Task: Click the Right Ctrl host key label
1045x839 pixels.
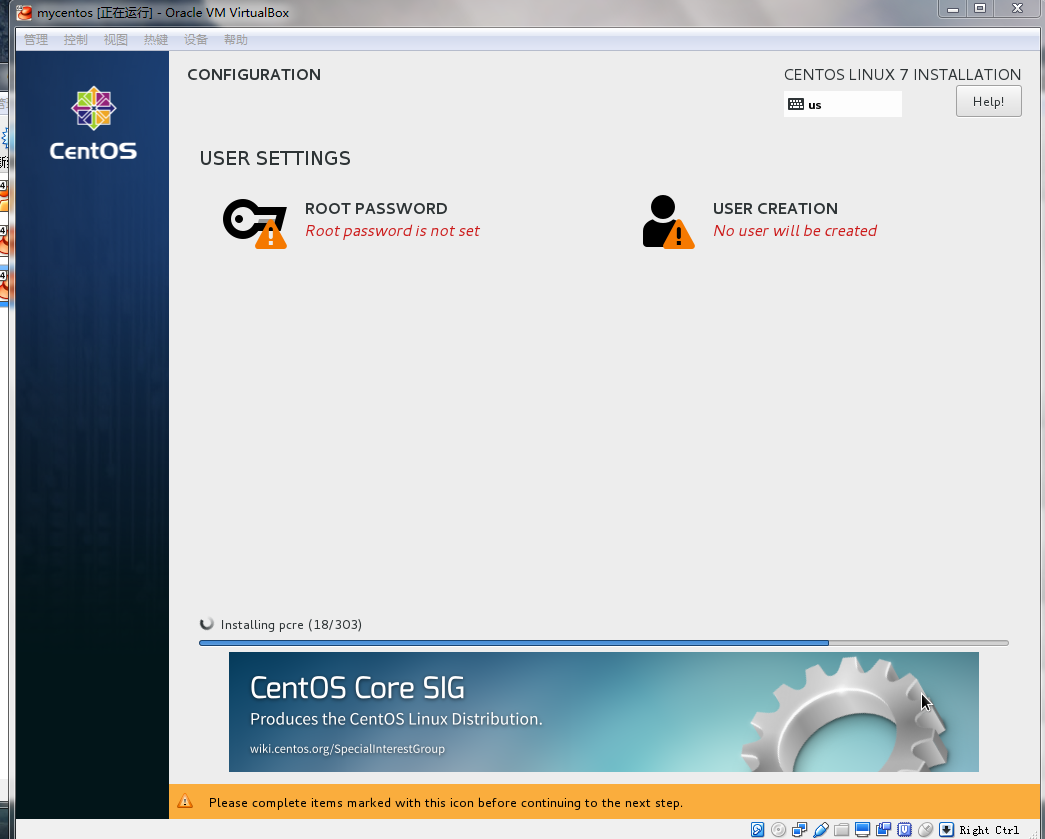Action: 989,830
